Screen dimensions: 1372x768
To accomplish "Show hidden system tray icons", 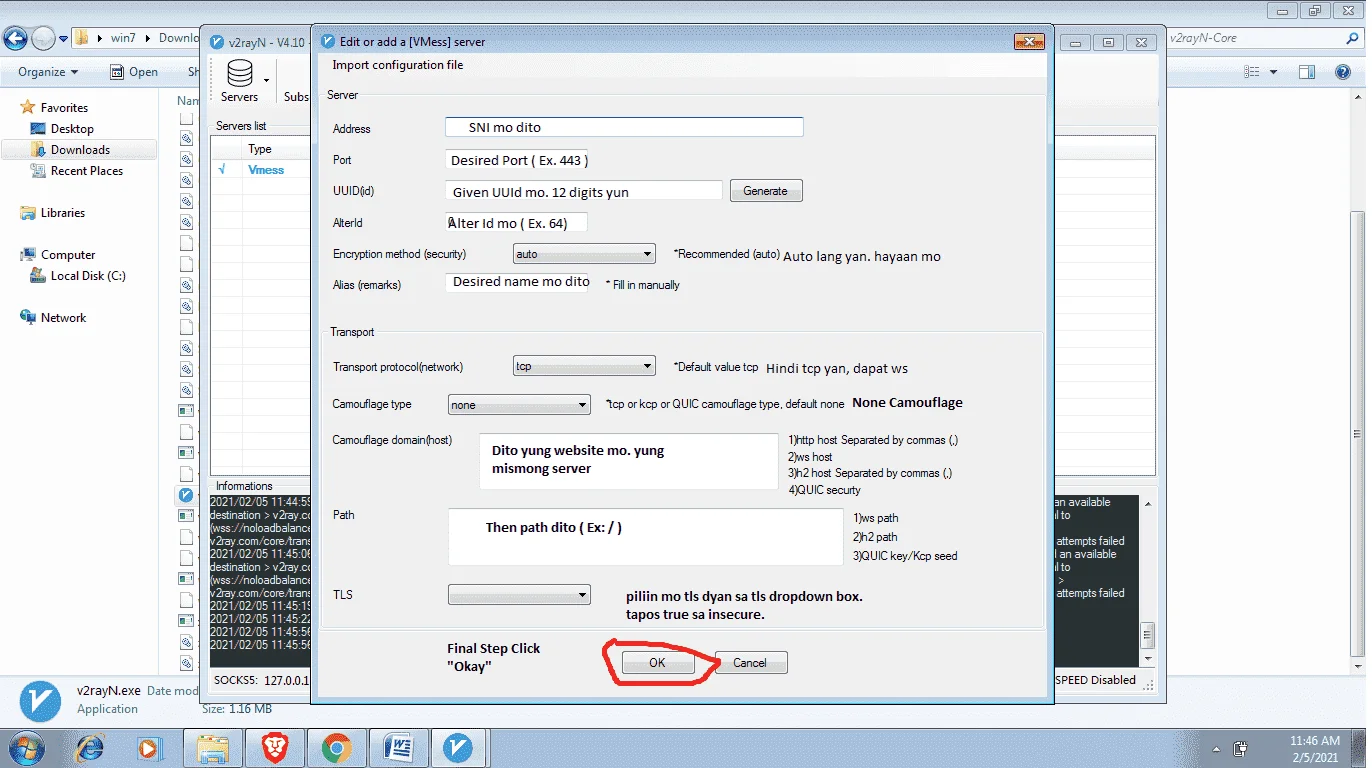I will coord(1216,748).
